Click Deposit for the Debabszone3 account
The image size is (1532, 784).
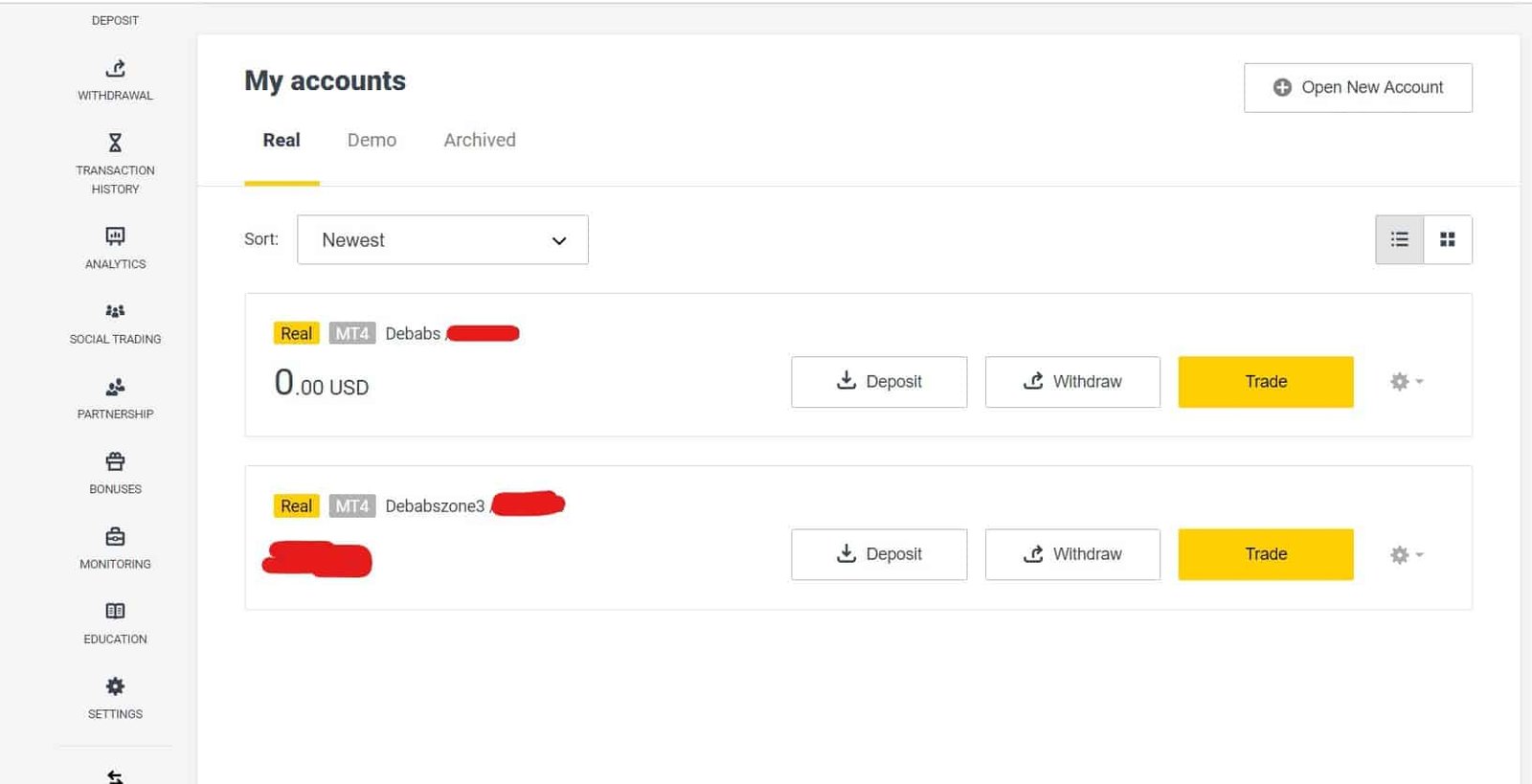[878, 554]
